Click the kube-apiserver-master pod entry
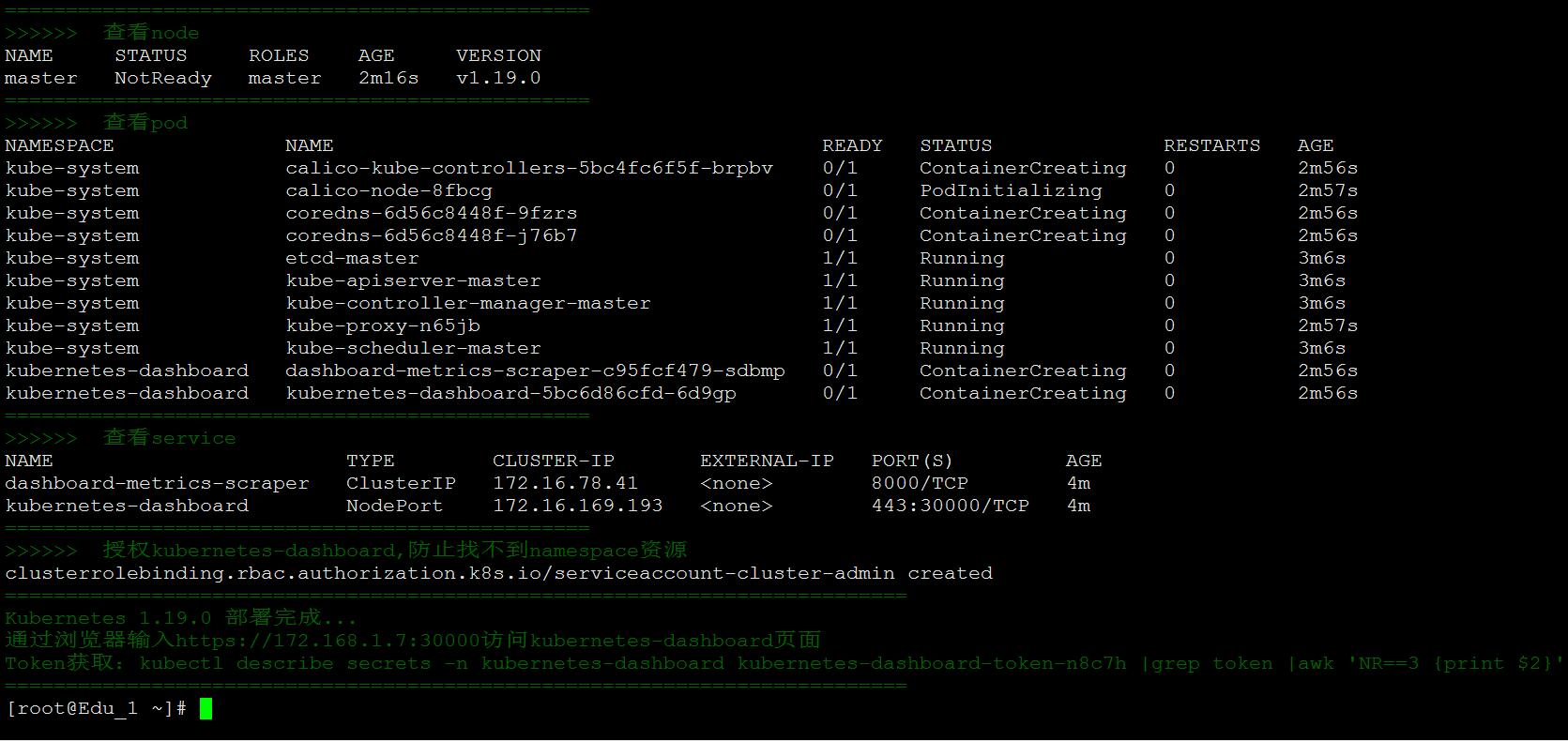The height and width of the screenshot is (741, 1568). (413, 280)
